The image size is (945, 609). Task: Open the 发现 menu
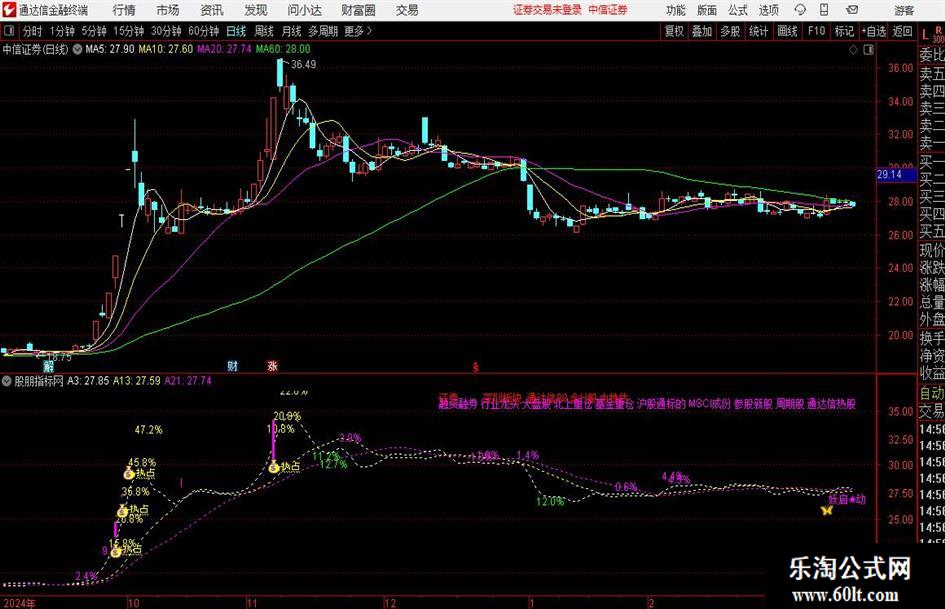(256, 10)
